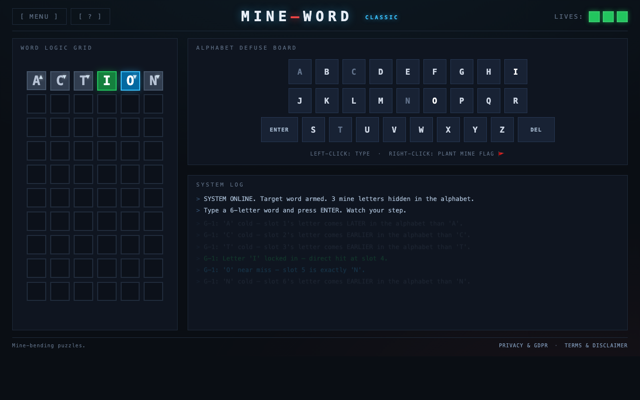Click the Z key

502,129
